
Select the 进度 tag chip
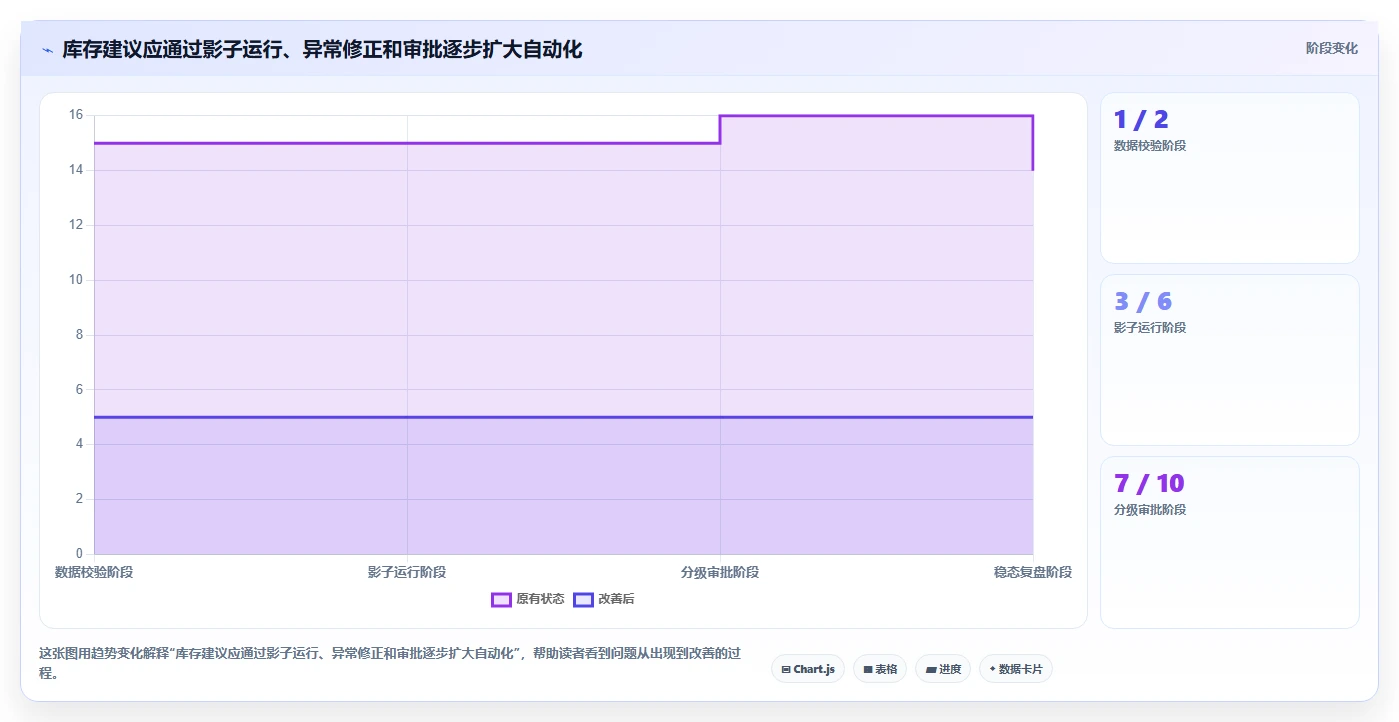coord(943,669)
